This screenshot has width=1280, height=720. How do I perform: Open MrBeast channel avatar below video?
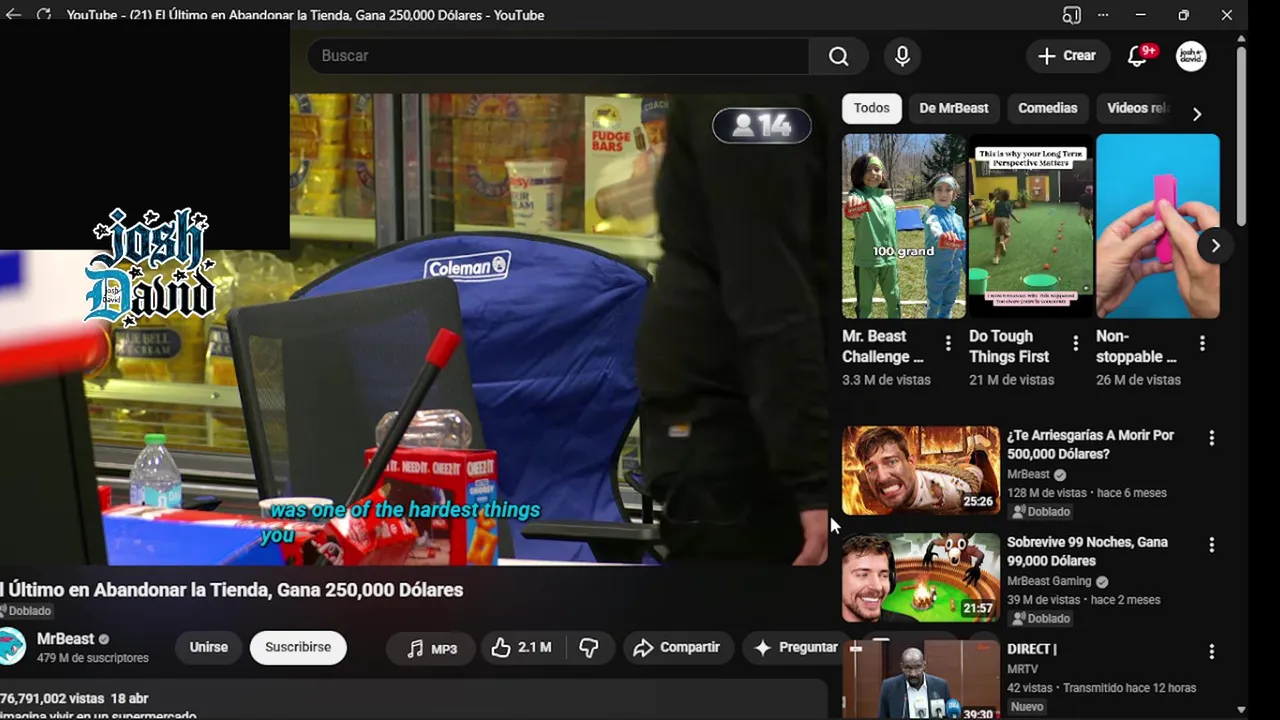tap(12, 647)
